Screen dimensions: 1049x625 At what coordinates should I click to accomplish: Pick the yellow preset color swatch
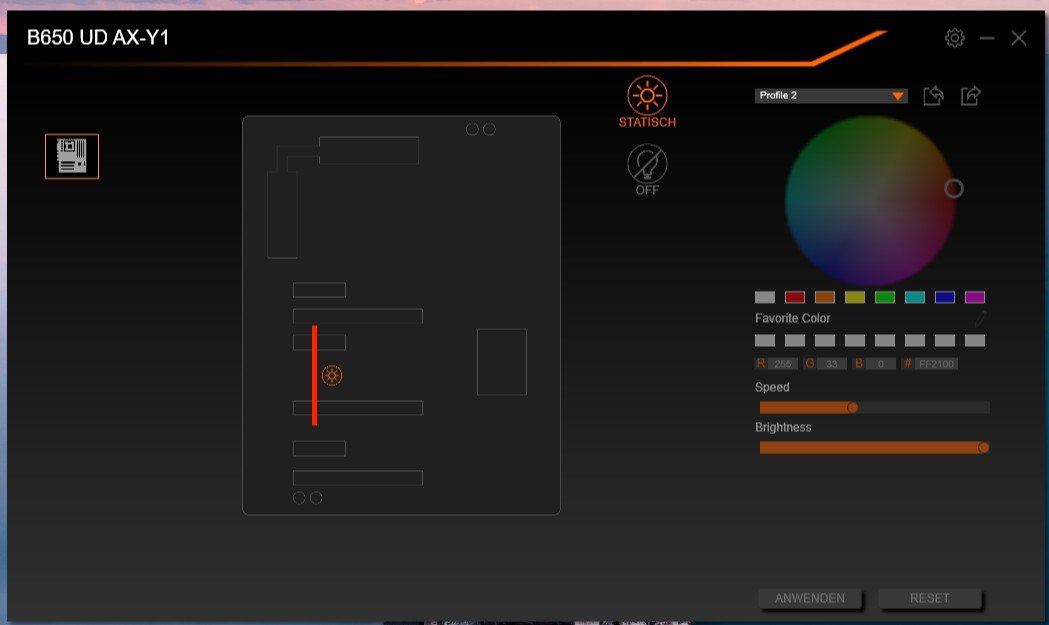click(x=855, y=297)
